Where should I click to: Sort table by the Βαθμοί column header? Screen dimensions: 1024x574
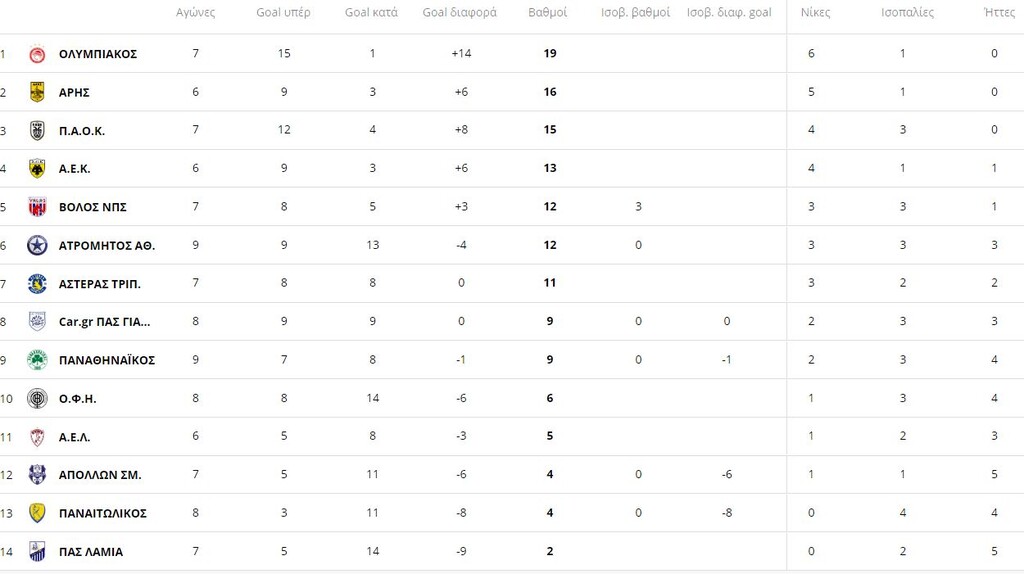point(547,13)
